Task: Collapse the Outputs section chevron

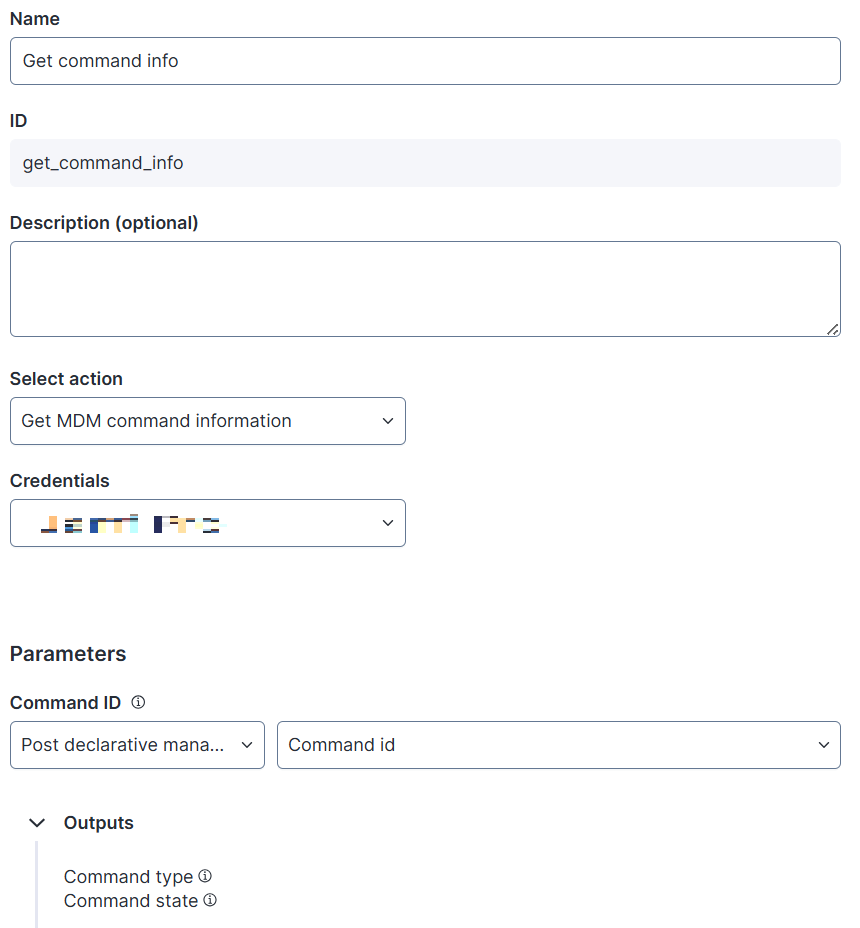Action: point(37,823)
